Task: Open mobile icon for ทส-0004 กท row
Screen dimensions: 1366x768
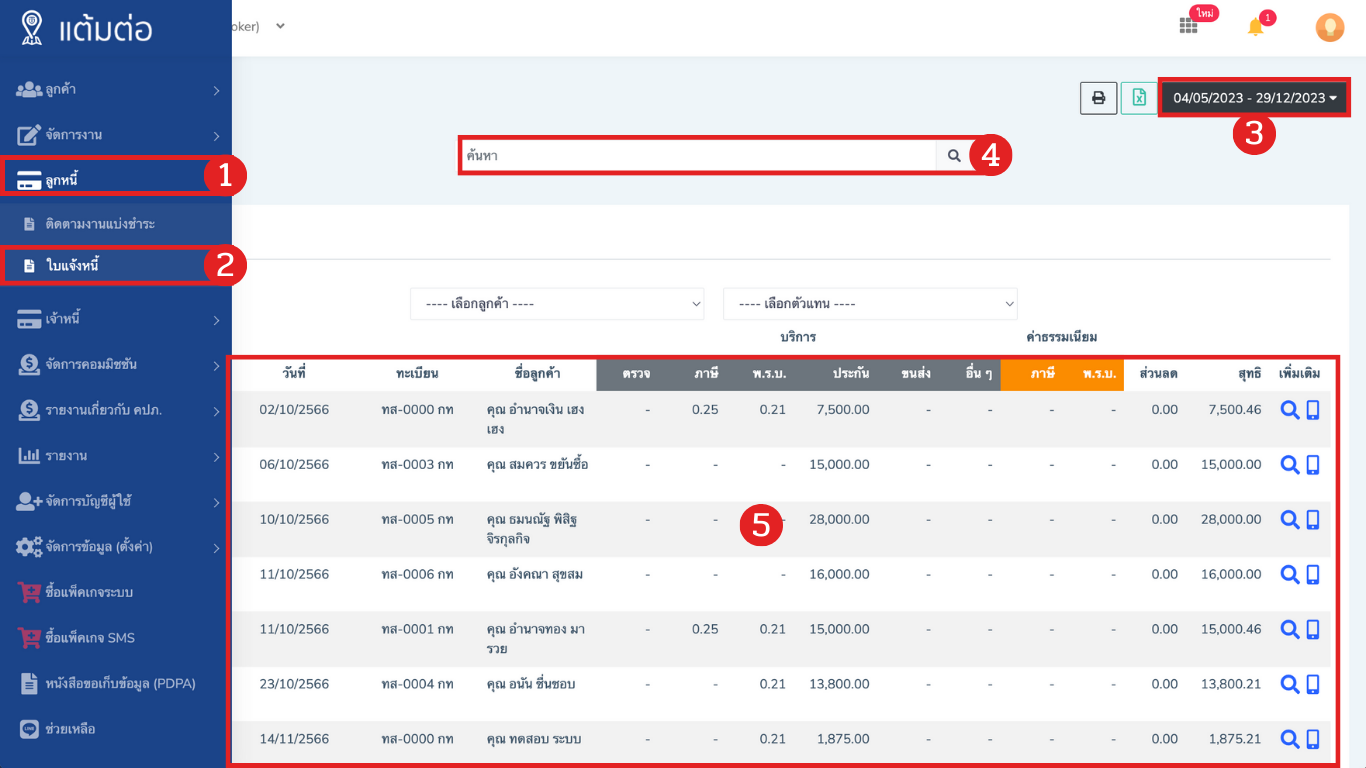Action: 1313,685
